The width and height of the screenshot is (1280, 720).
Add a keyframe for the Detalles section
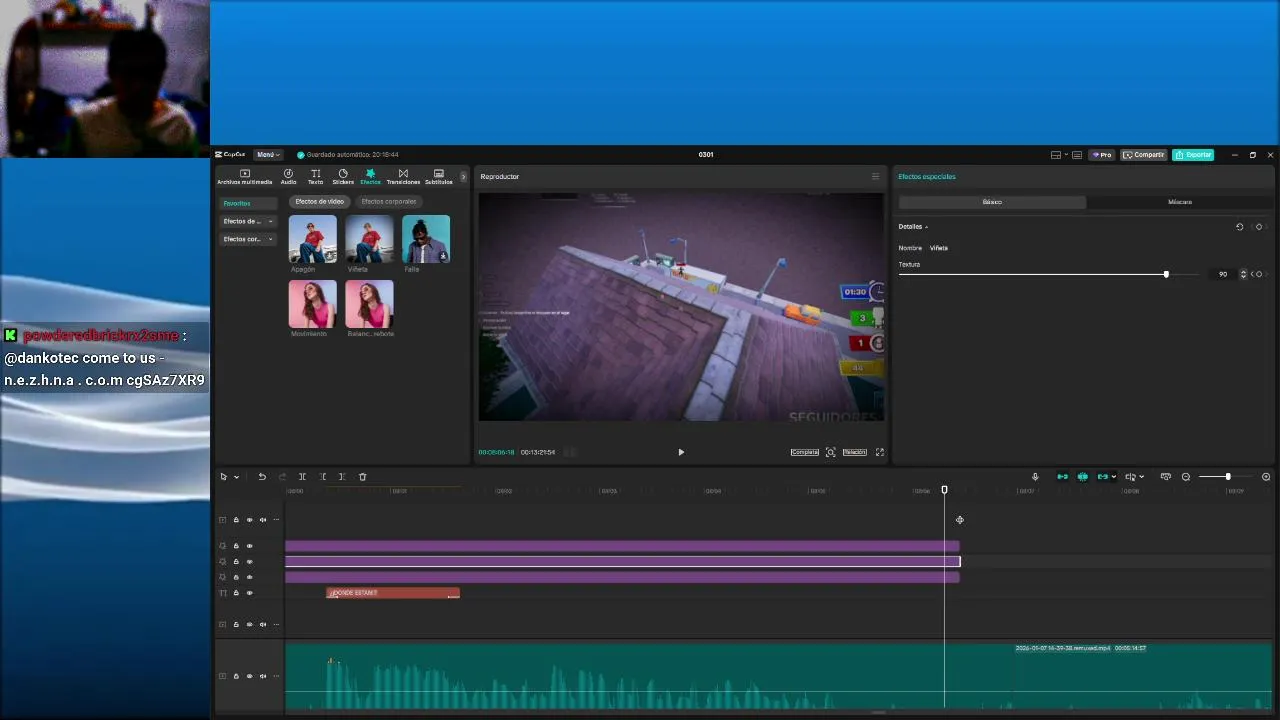1259,227
